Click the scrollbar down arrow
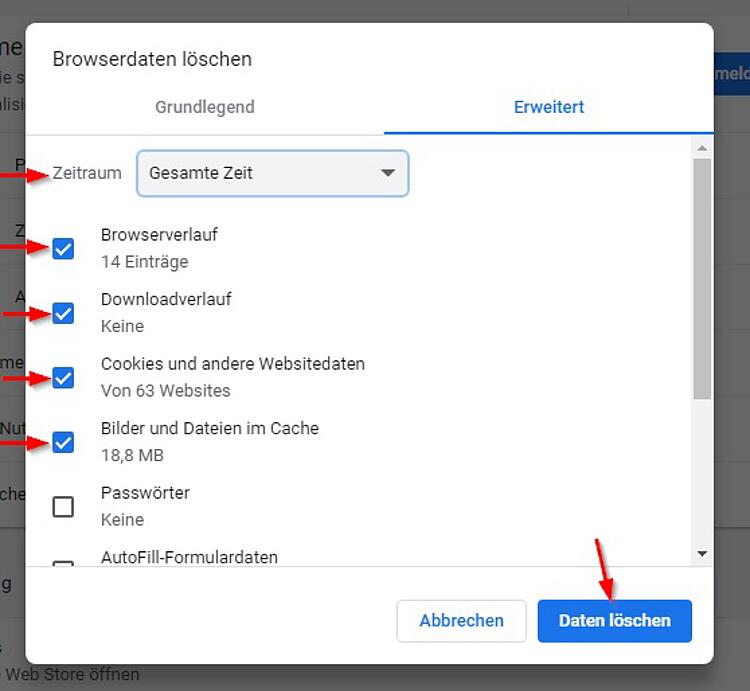This screenshot has width=750, height=691. pos(702,554)
